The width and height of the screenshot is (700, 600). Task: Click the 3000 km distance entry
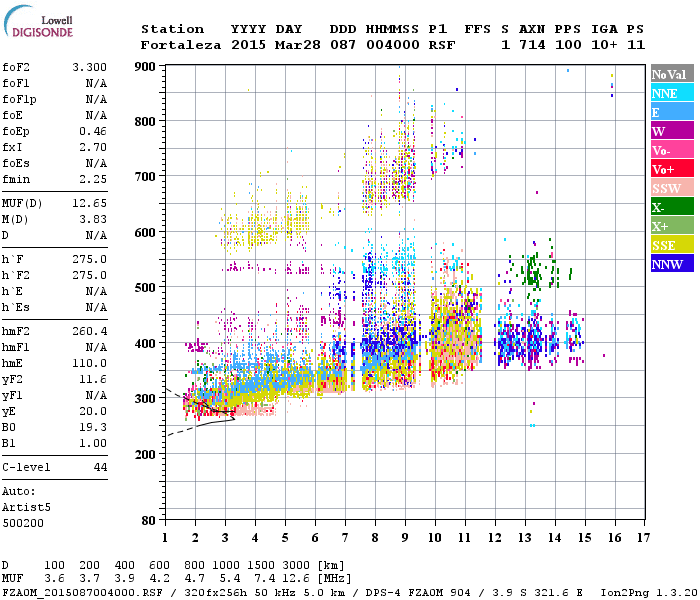tap(296, 565)
